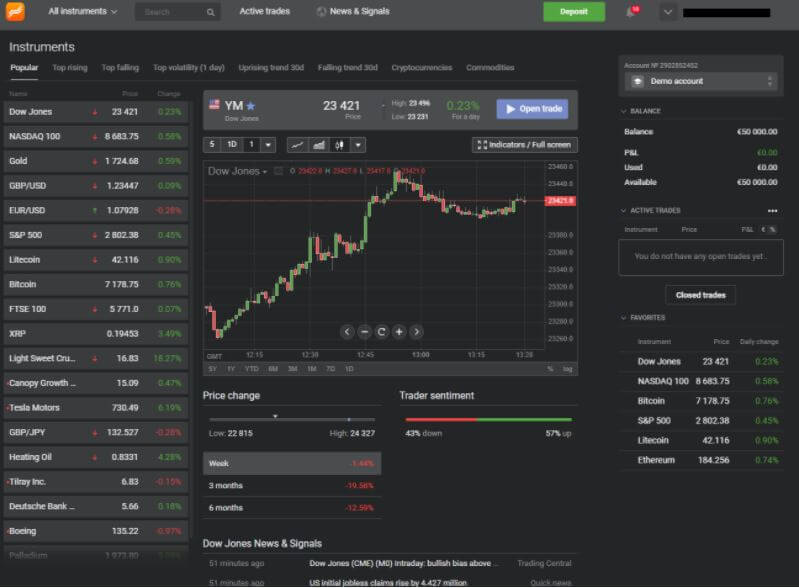The width and height of the screenshot is (799, 588).
Task: Click the price change range slider
Action: 292,419
